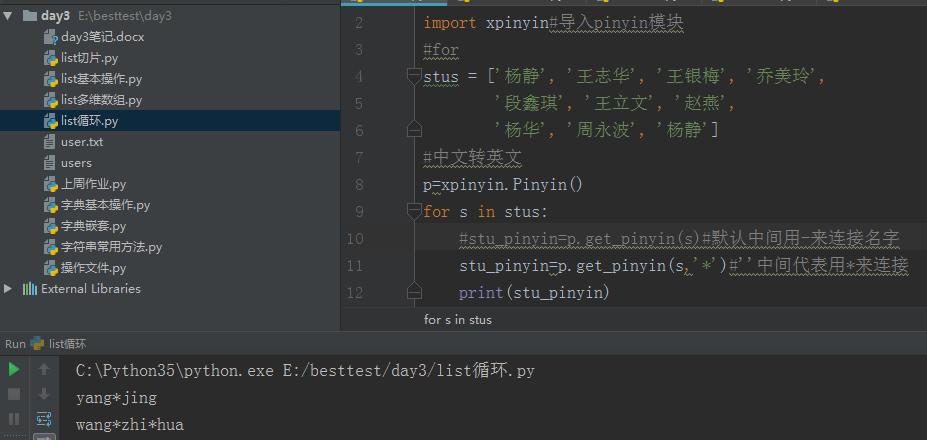This screenshot has width=927, height=440.
Task: Open 字符串常用方法.py in project tree
Action: point(111,247)
